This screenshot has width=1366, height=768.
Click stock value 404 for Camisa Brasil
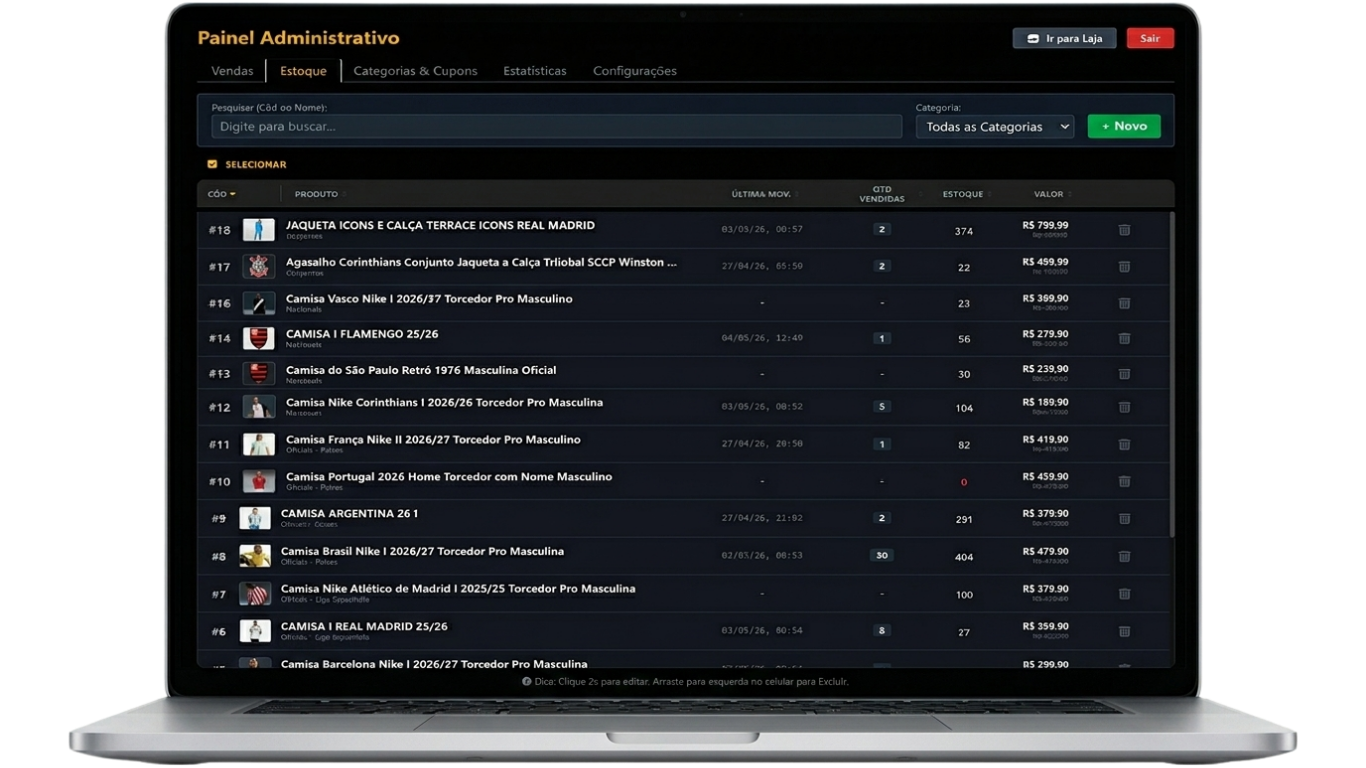[964, 557]
